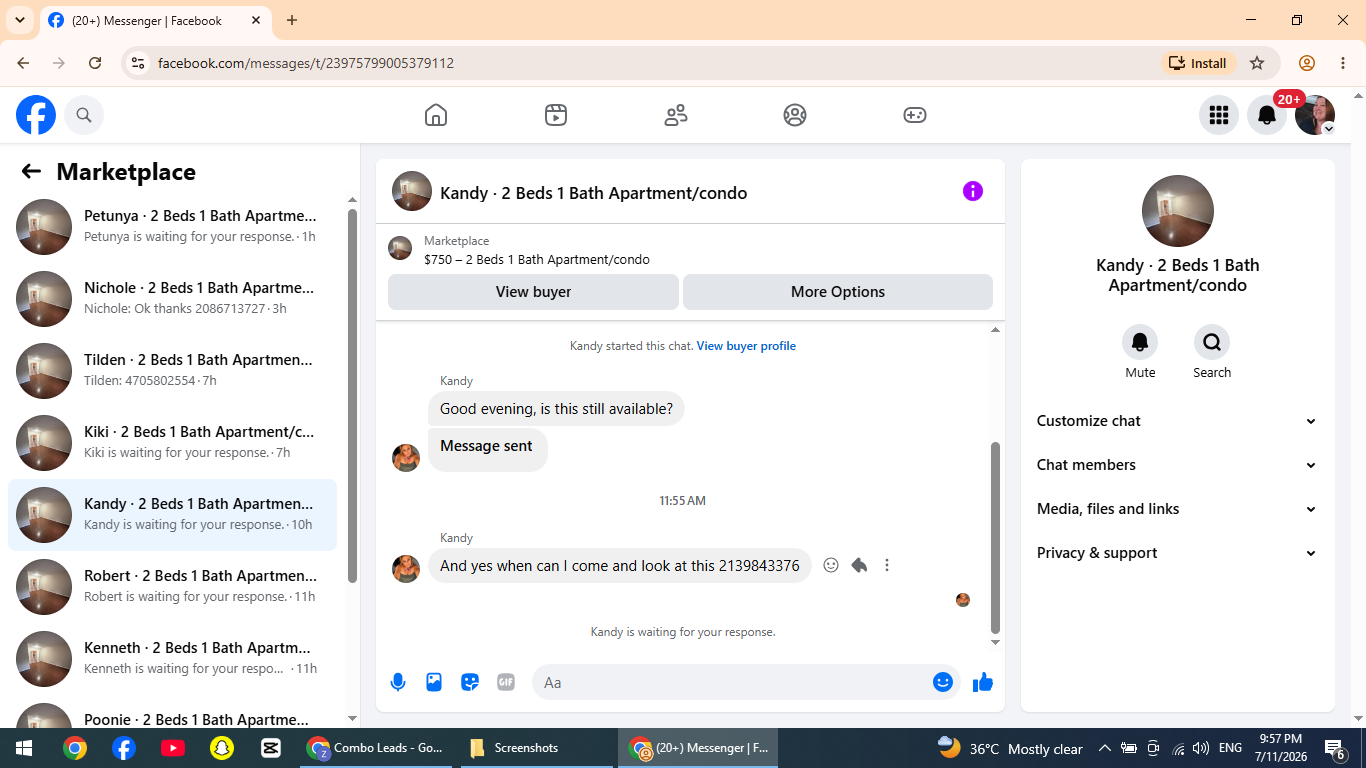Open conversation information purple icon
This screenshot has width=1366, height=768.
coord(973,191)
